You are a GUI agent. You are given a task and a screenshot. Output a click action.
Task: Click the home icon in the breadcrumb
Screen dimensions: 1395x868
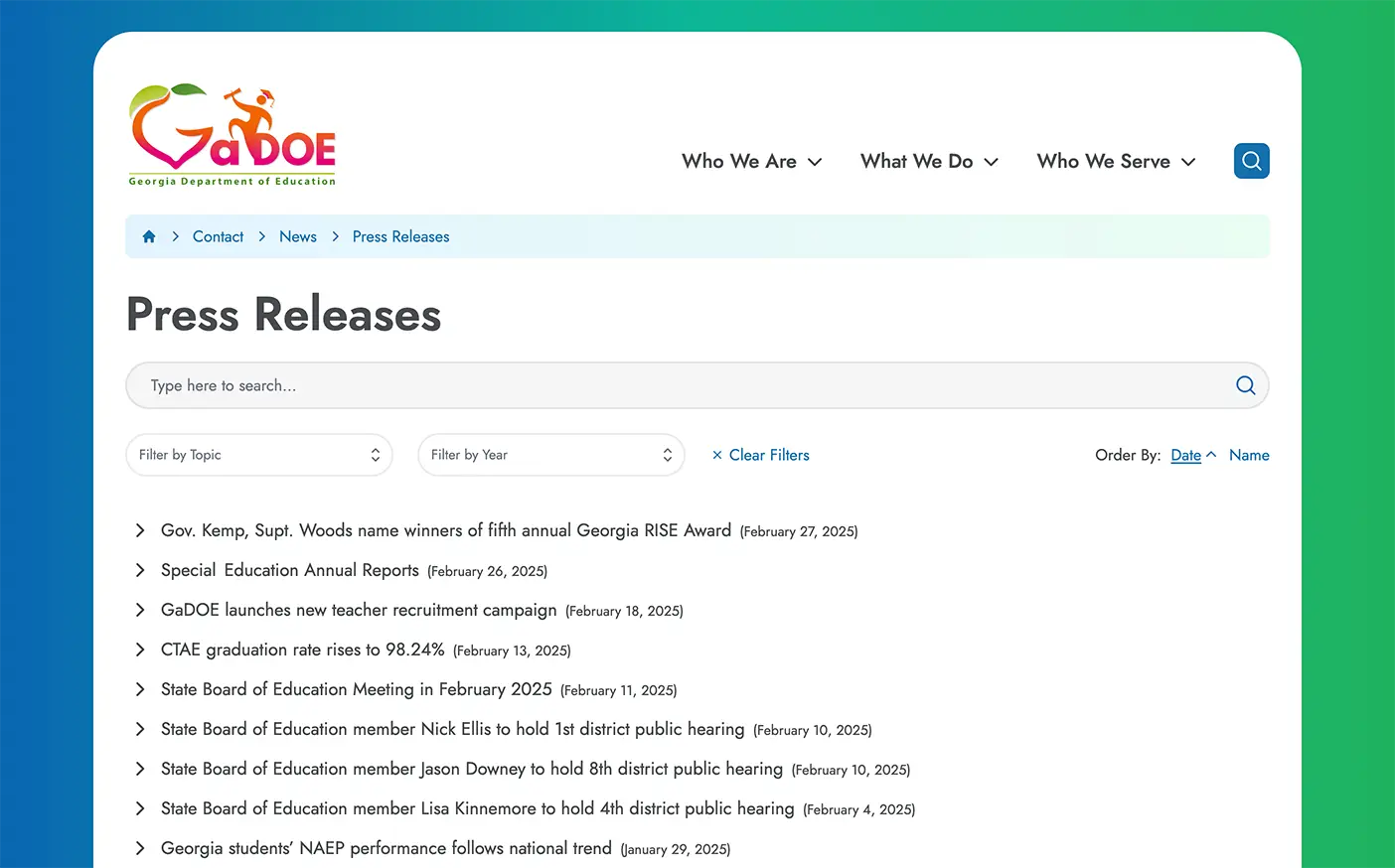[x=148, y=236]
